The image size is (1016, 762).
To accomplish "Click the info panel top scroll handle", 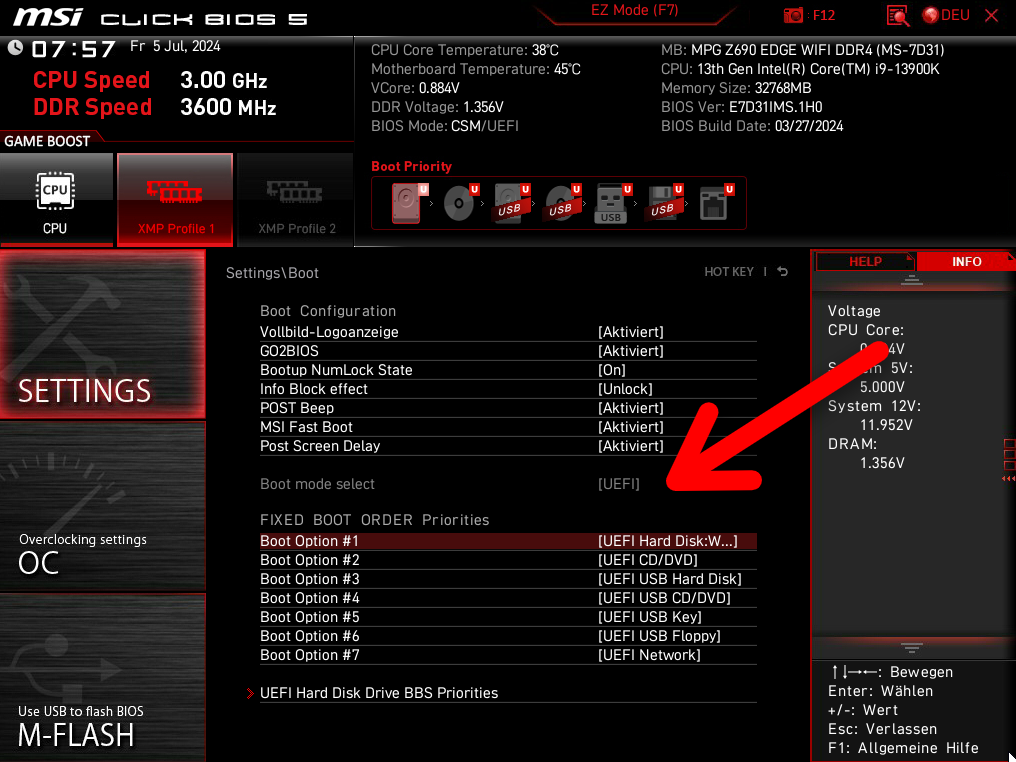I will [911, 280].
